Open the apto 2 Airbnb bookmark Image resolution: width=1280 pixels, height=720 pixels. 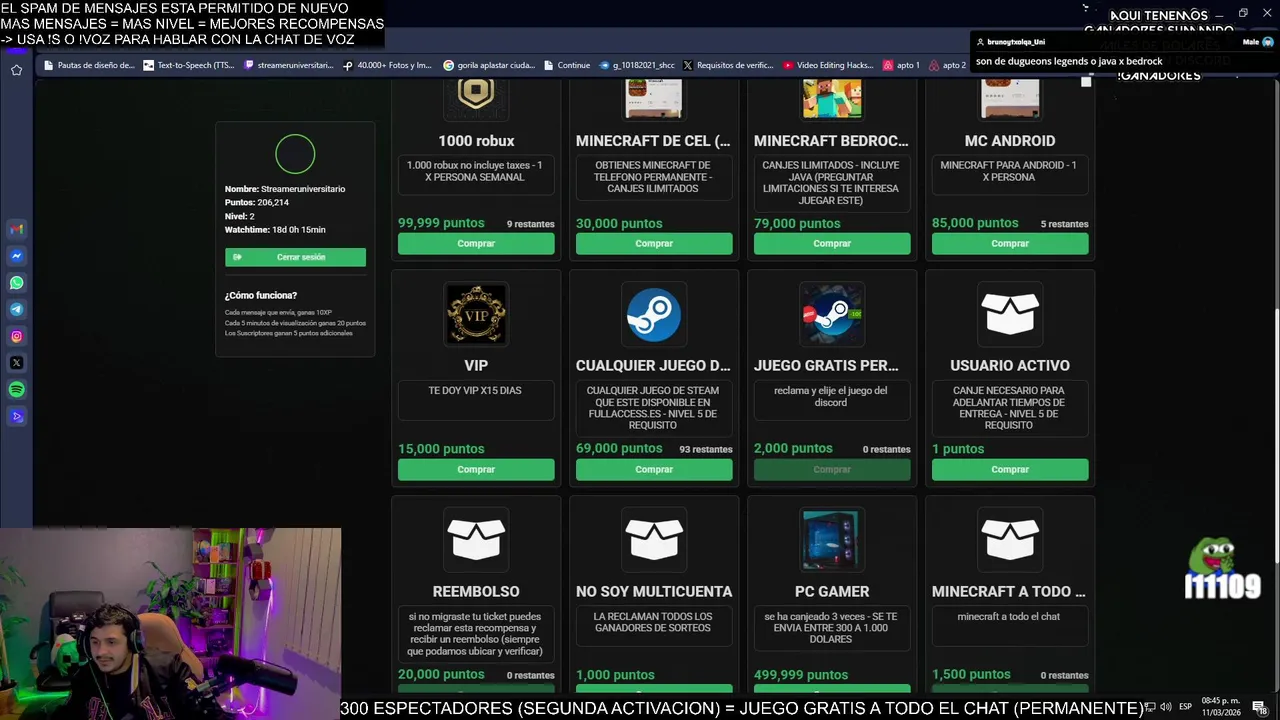pos(948,65)
